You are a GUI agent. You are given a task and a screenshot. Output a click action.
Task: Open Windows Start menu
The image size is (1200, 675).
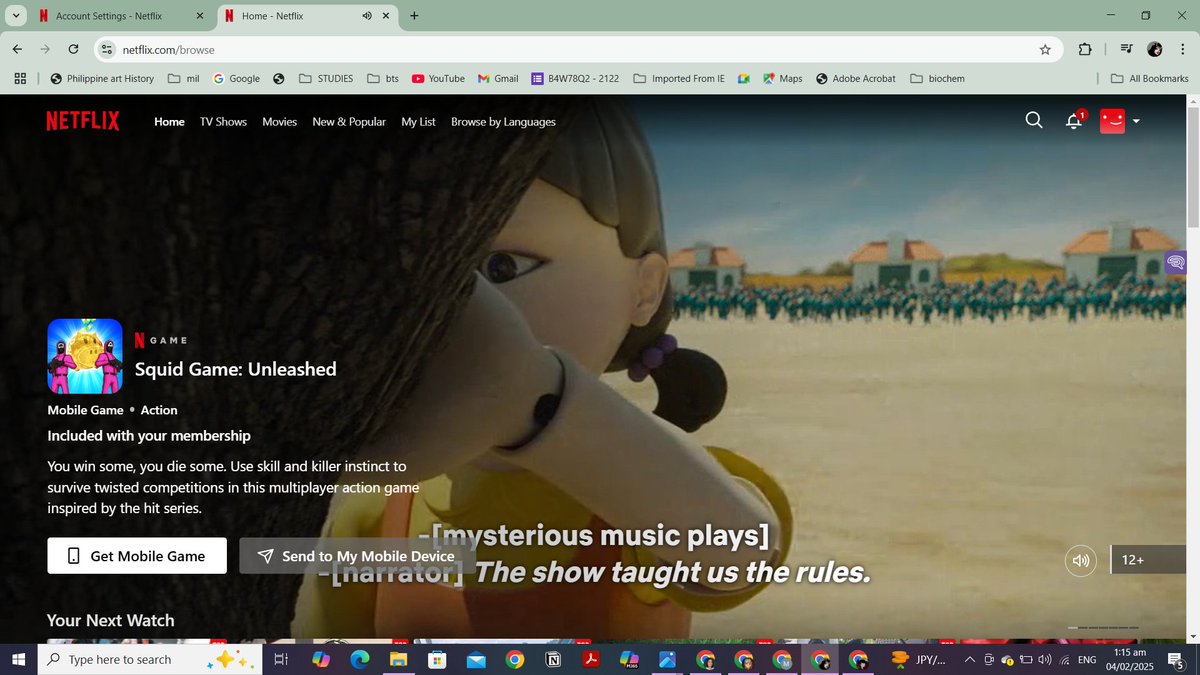[18, 659]
